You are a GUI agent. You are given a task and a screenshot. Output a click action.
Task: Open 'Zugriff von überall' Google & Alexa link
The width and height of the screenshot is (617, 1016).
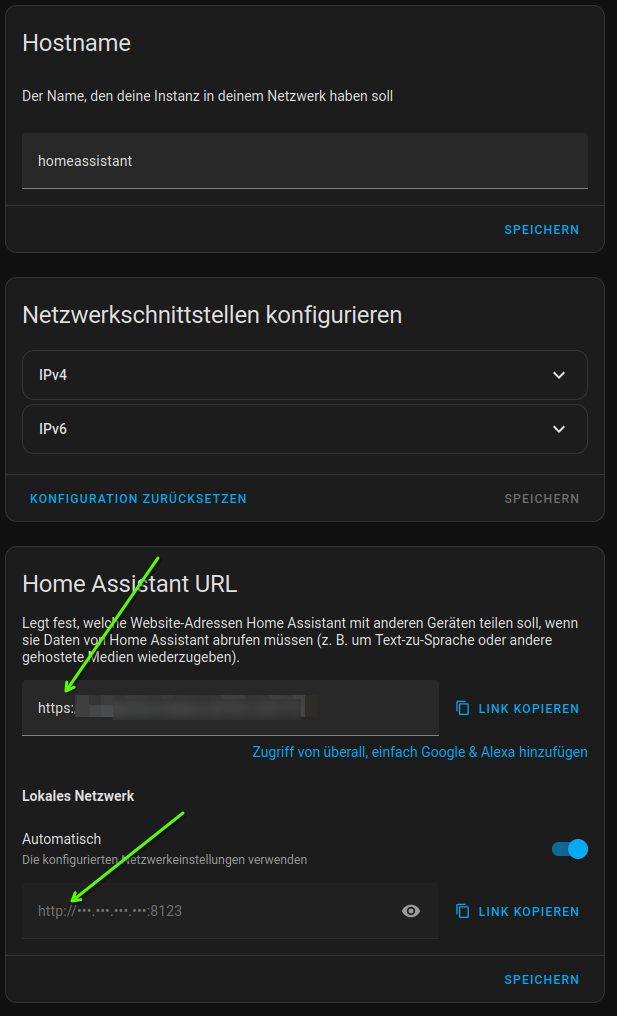420,752
